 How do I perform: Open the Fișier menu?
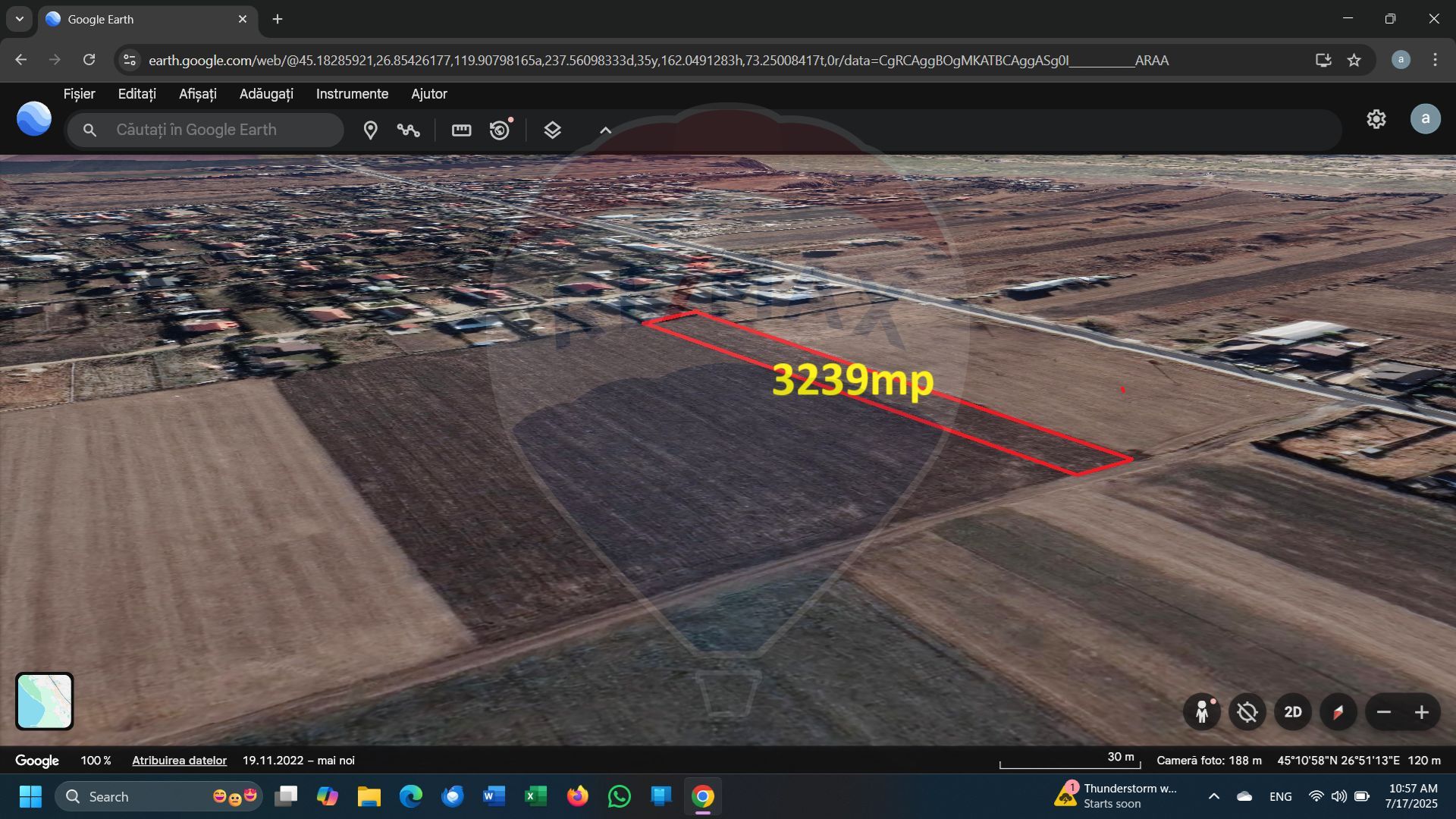click(x=79, y=94)
